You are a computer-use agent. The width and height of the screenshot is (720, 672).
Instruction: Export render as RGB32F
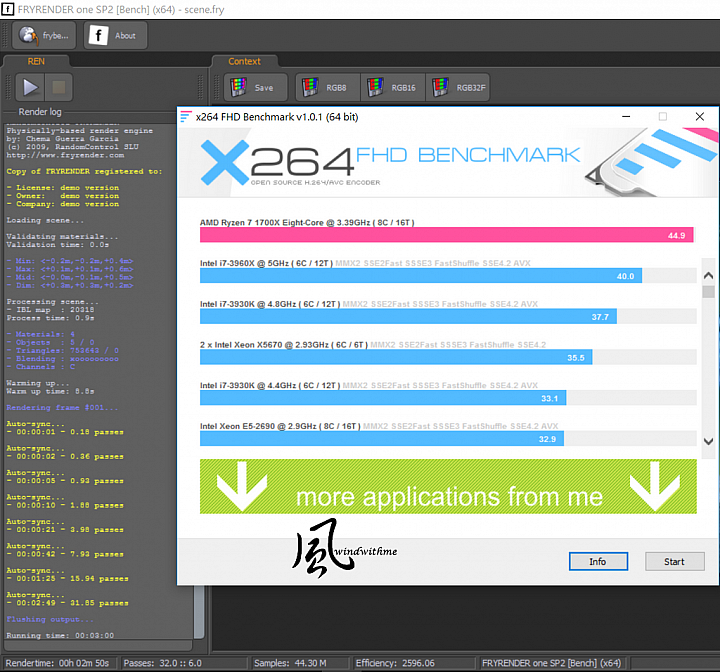click(458, 87)
